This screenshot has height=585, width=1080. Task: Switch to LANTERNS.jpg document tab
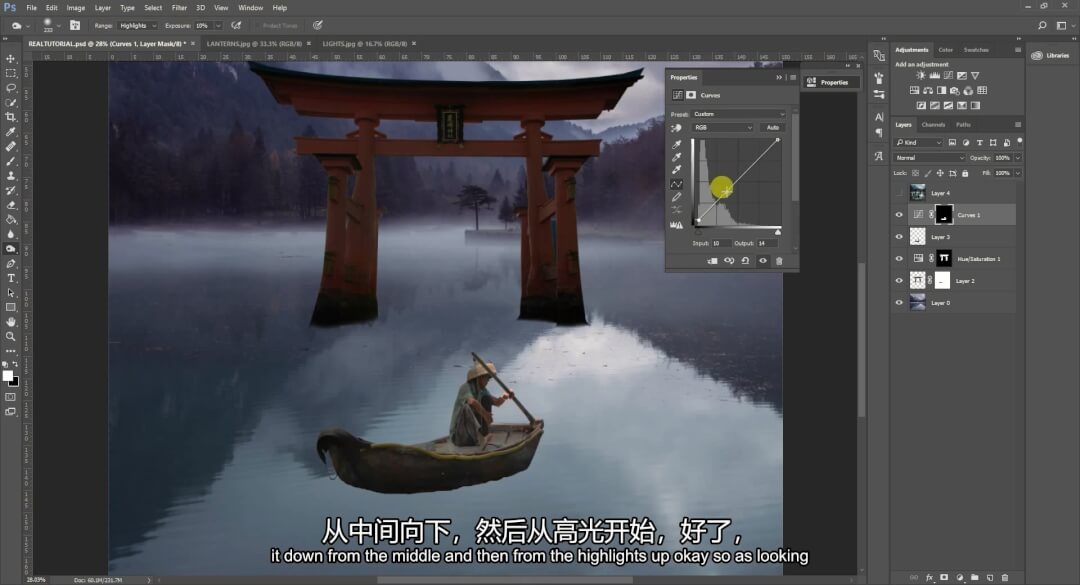pos(254,43)
